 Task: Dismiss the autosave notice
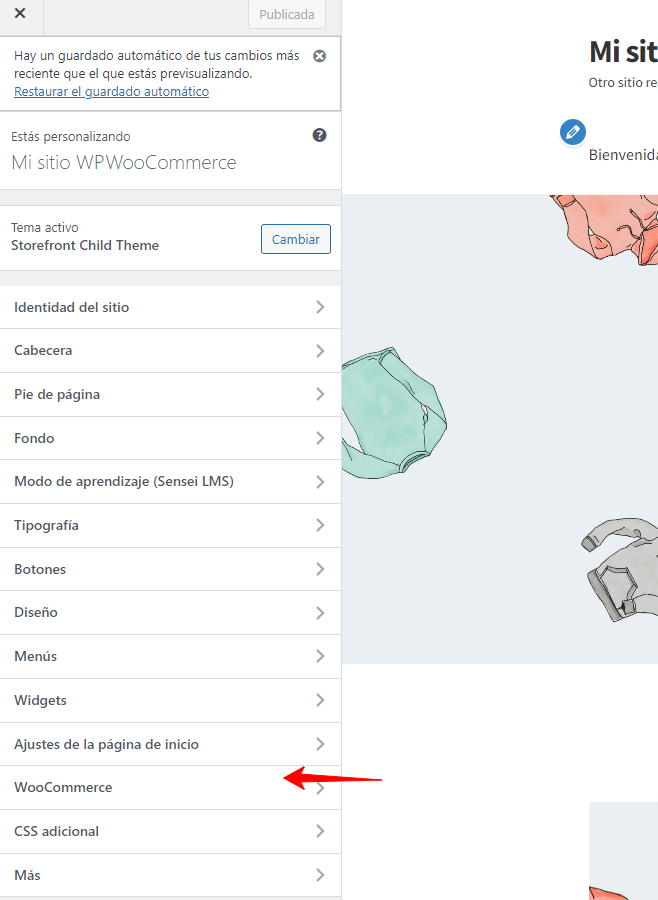tap(319, 56)
